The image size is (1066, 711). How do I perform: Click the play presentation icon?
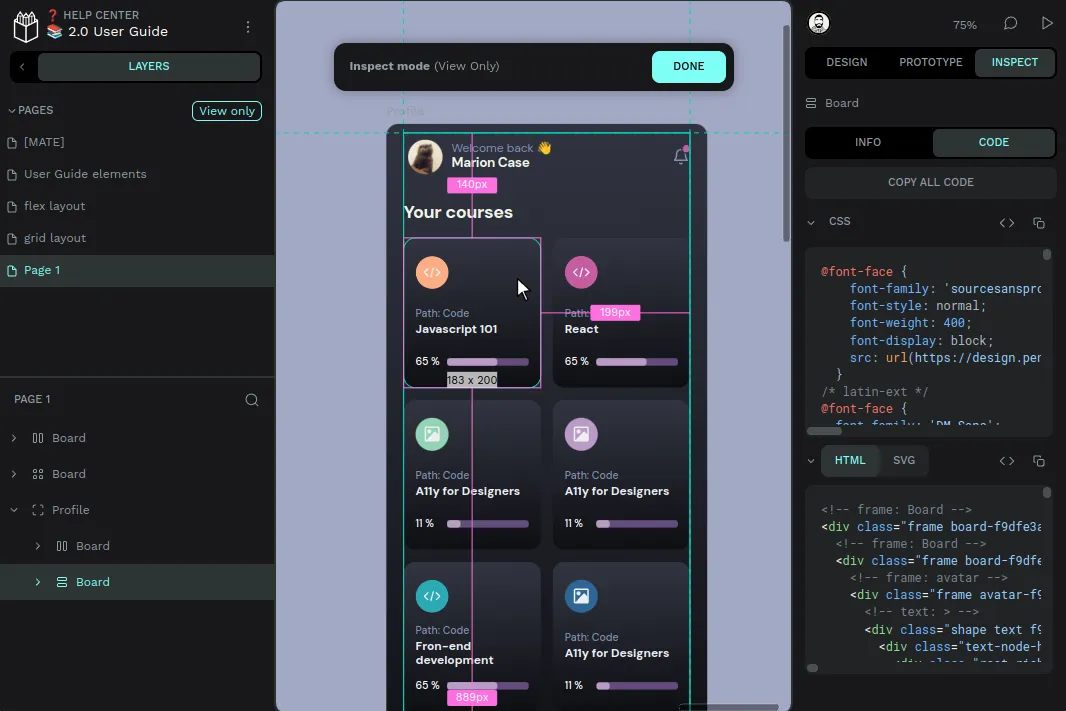pyautogui.click(x=1047, y=24)
